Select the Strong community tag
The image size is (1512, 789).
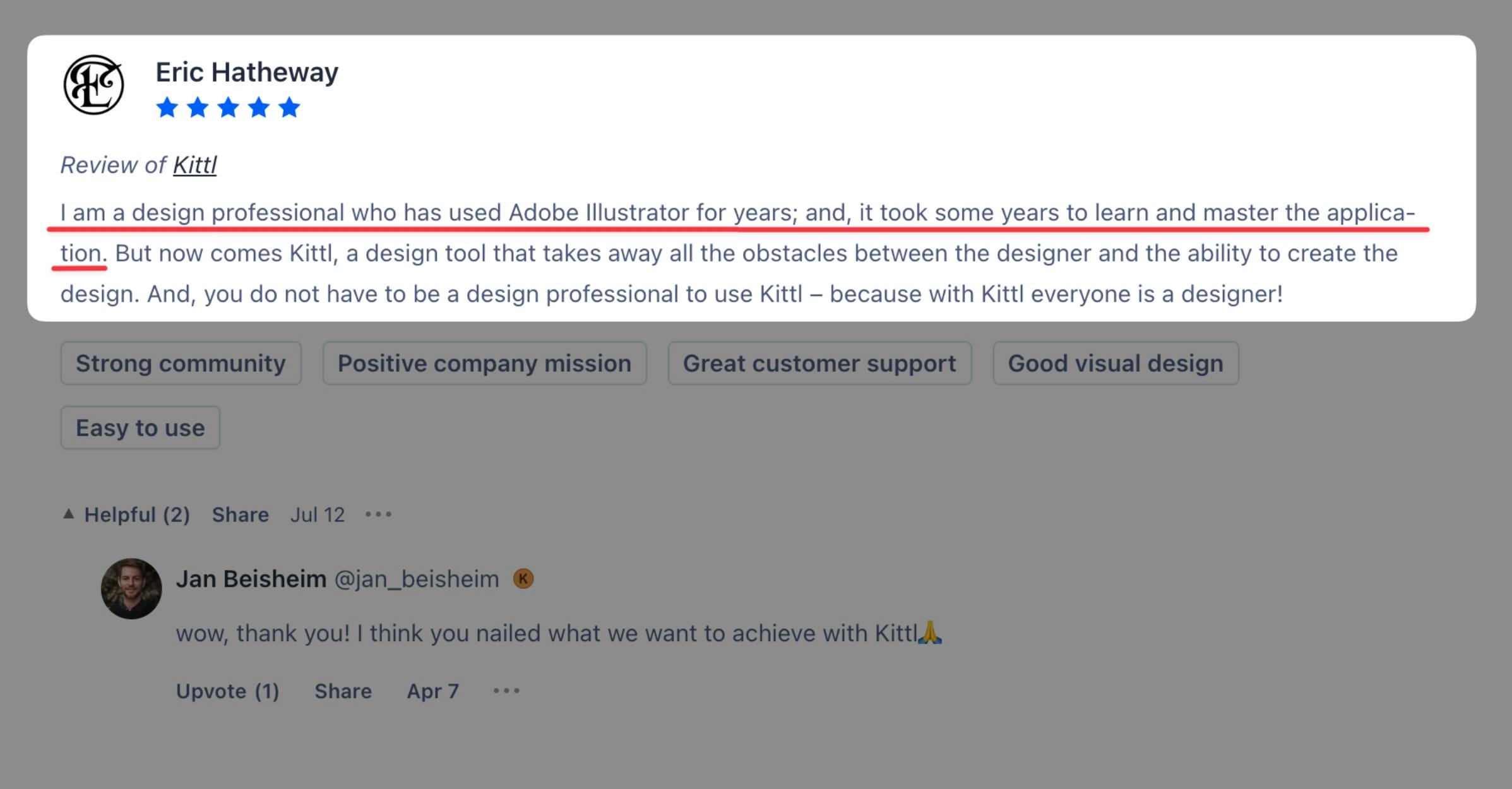click(181, 363)
